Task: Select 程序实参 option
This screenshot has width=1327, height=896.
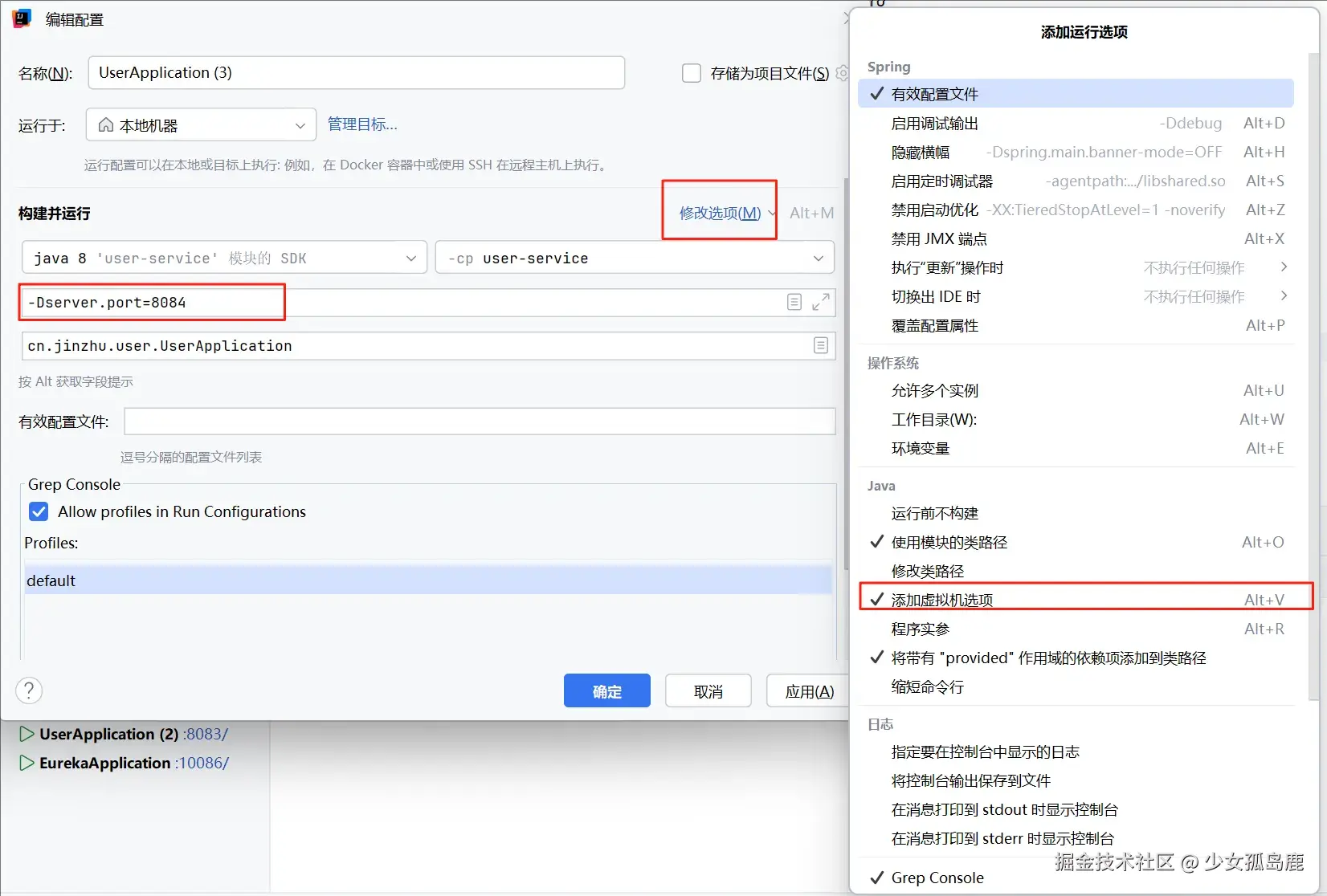Action: (x=1076, y=629)
